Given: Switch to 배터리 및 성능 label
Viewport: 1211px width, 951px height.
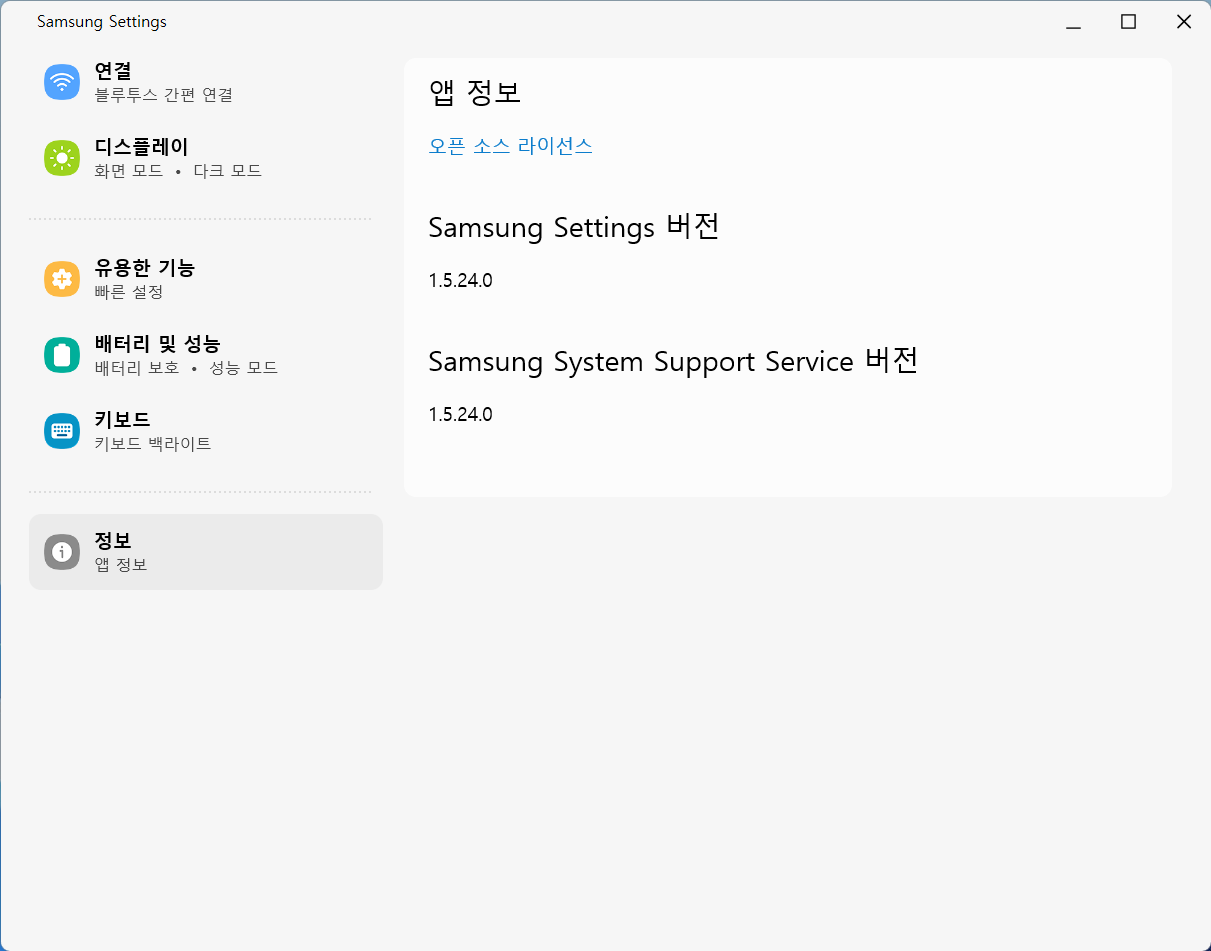Looking at the screenshot, I should (157, 344).
